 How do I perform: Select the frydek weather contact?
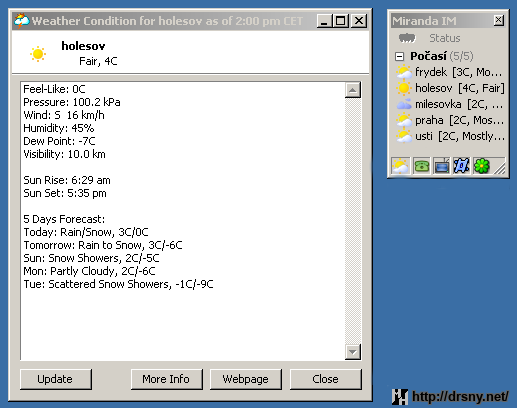pyautogui.click(x=450, y=72)
